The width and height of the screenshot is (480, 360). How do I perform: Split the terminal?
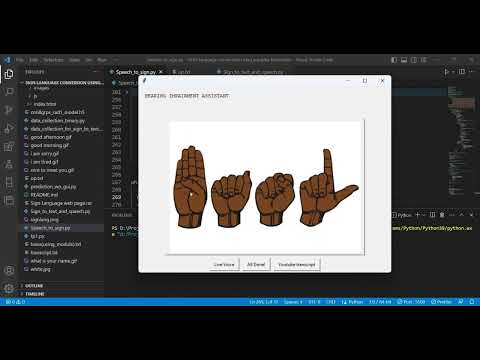point(432,215)
